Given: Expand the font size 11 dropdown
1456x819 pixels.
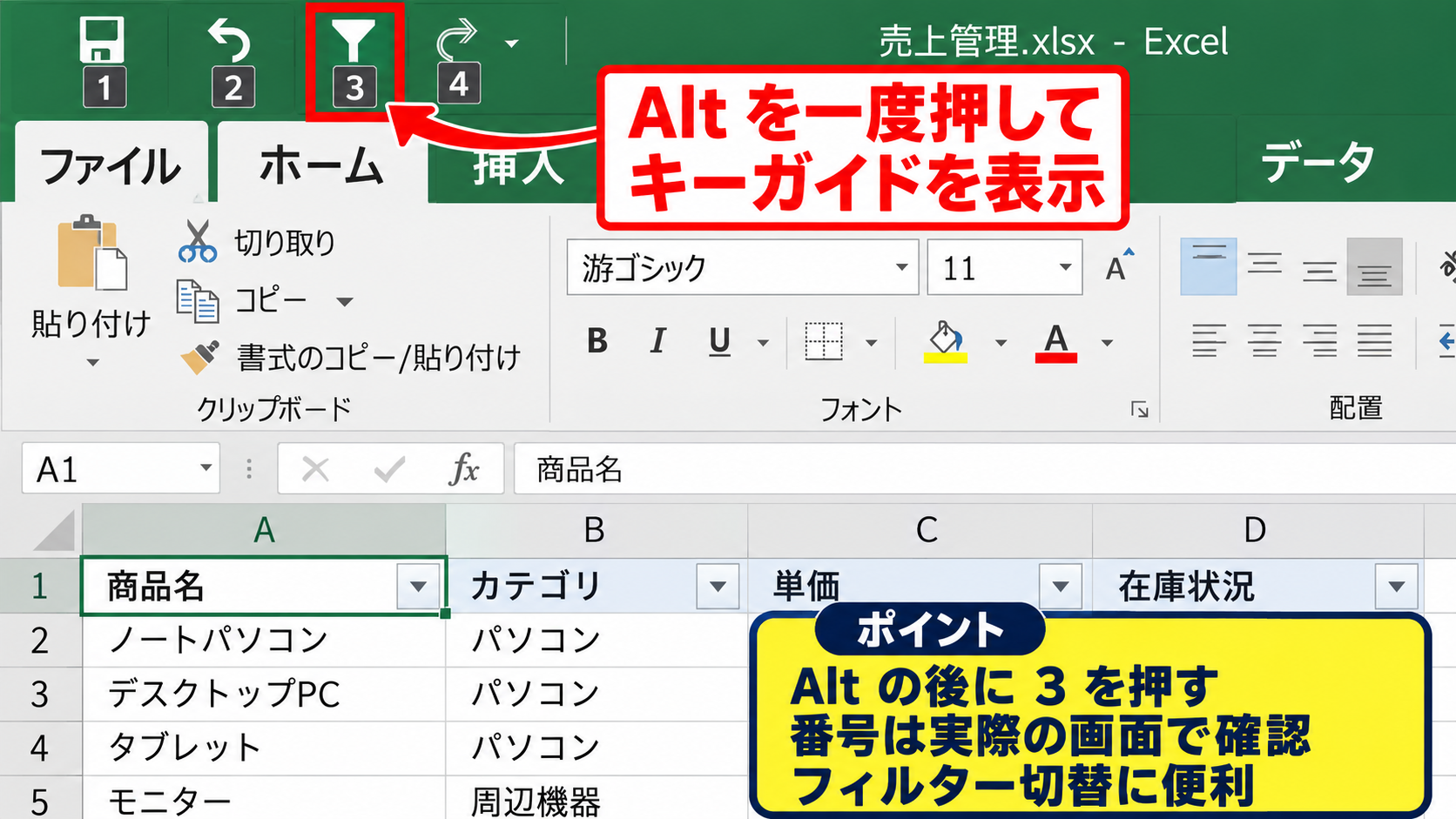Looking at the screenshot, I should click(1065, 267).
